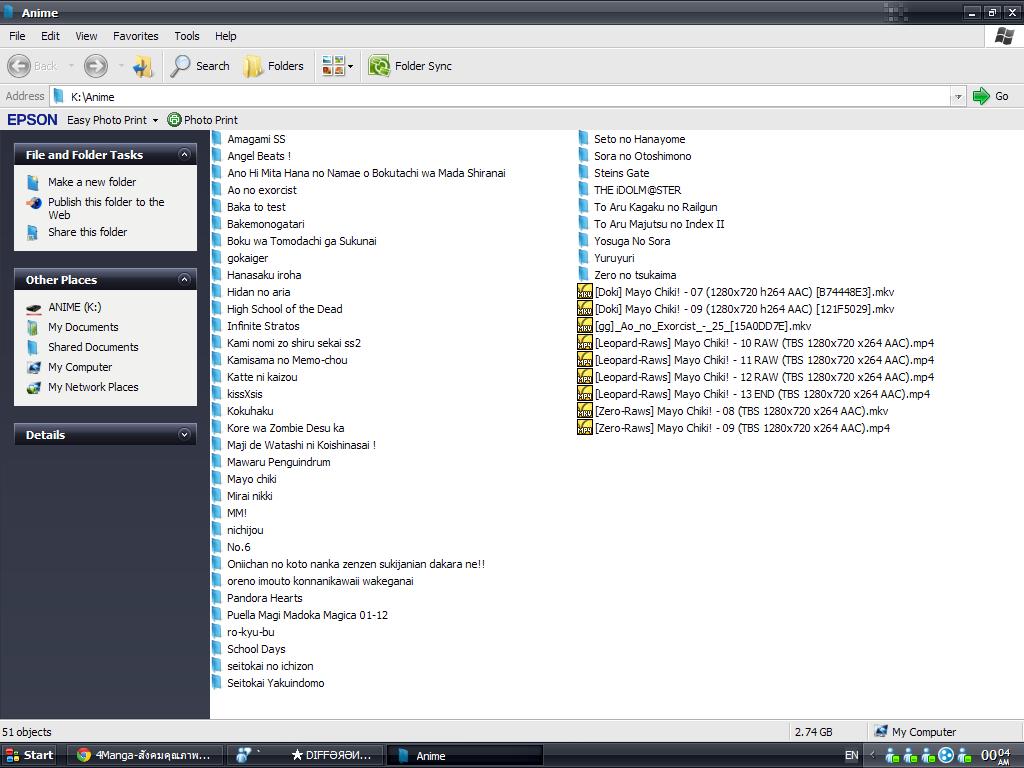Click the Windows Start button

[x=29, y=756]
